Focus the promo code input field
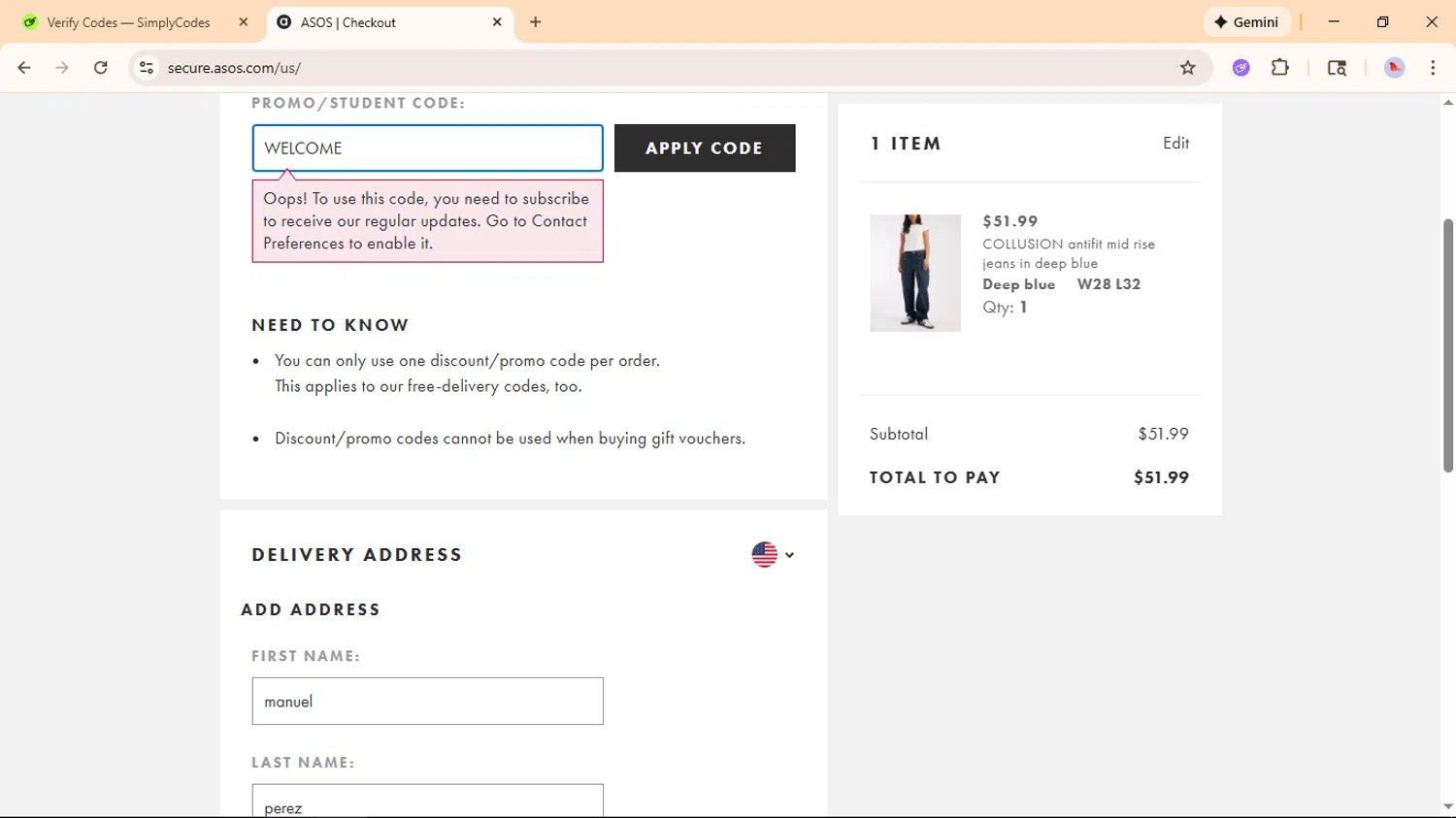The width and height of the screenshot is (1456, 818). click(427, 148)
